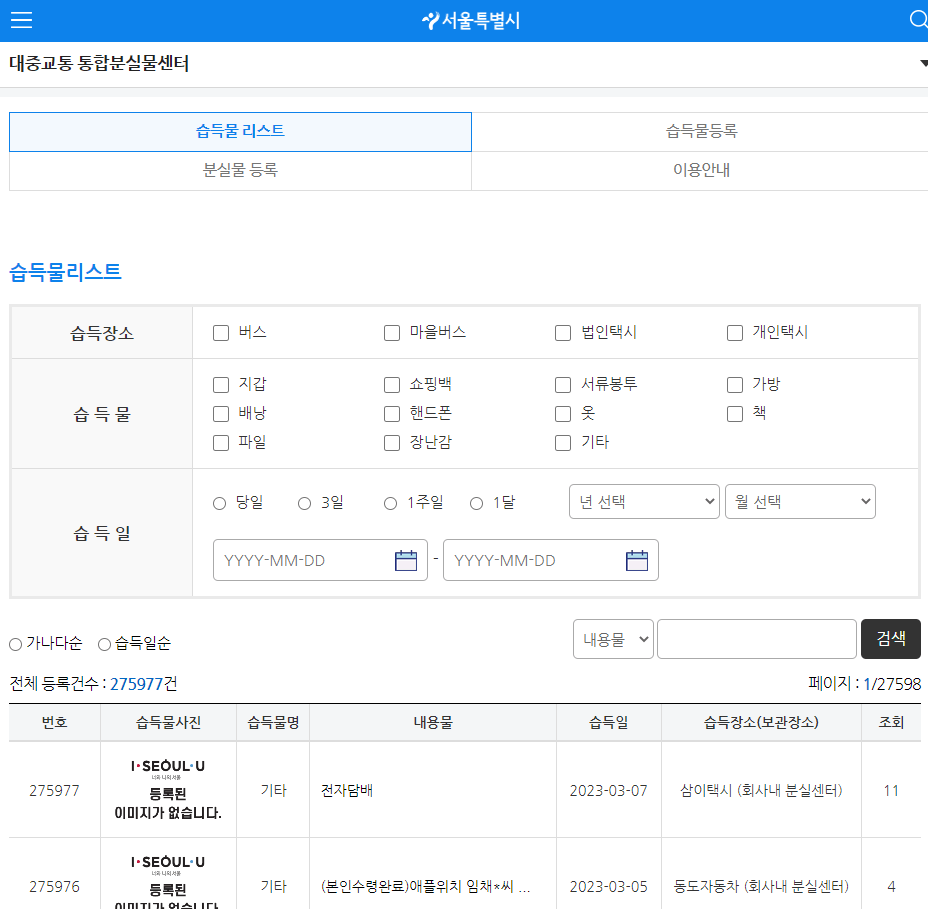928x909 pixels.
Task: Select the 당일 date radio button
Action: click(x=219, y=503)
